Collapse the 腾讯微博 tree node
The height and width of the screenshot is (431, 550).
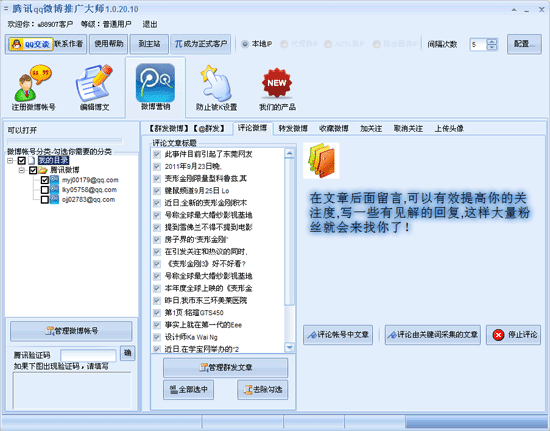[22, 170]
